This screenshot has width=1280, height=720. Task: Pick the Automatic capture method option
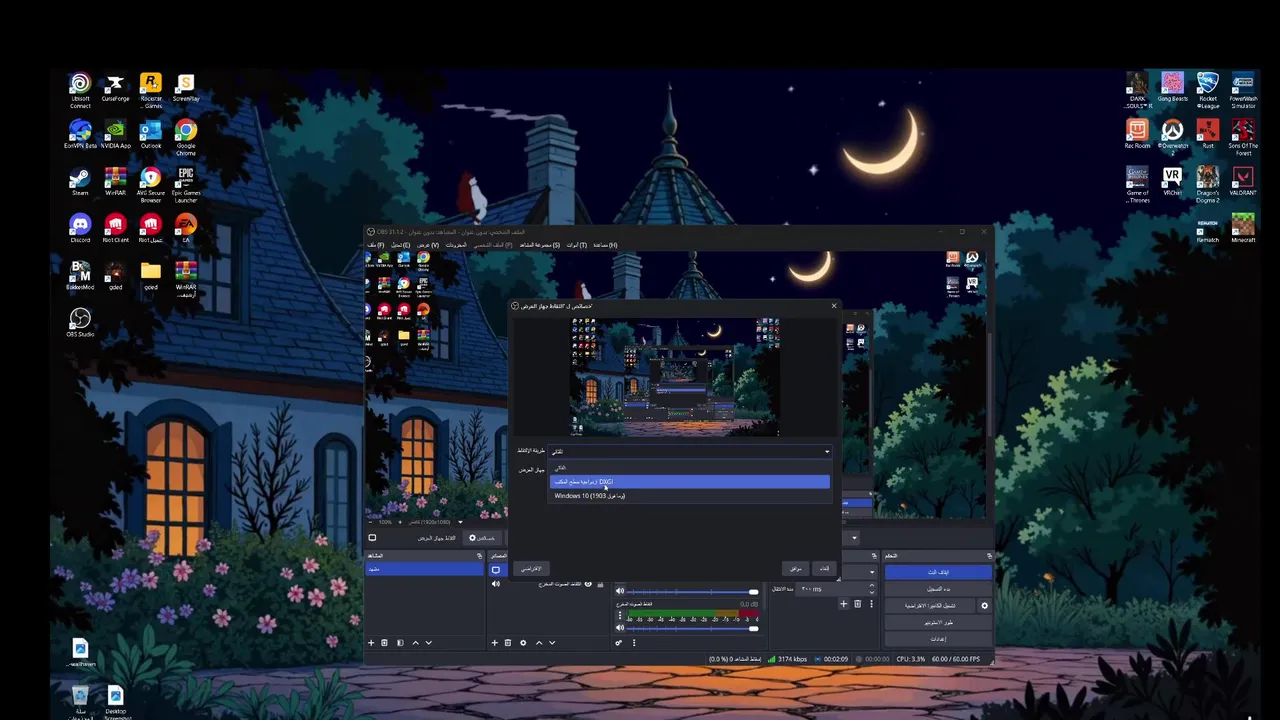pos(690,468)
